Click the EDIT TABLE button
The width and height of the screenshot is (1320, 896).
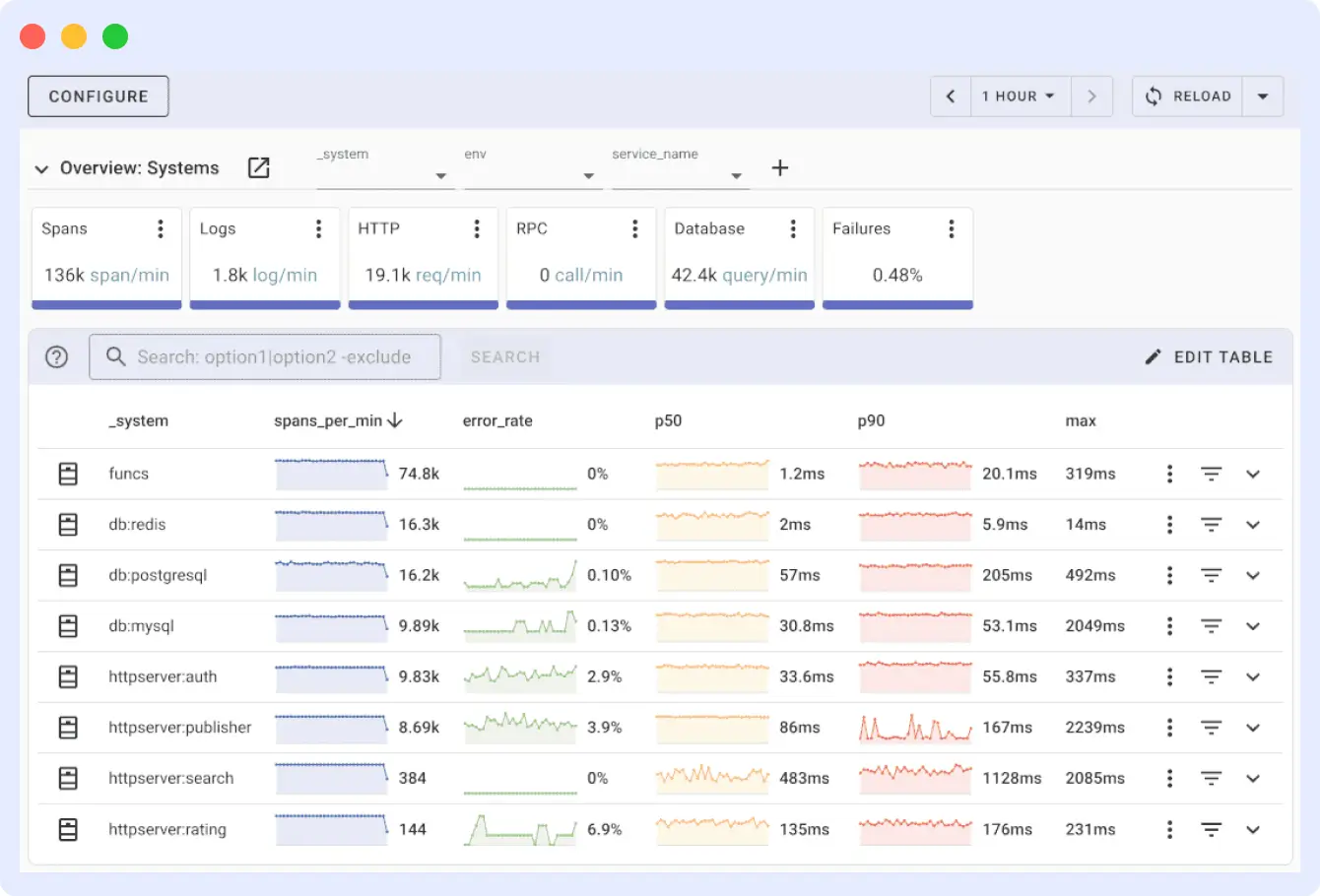[1209, 357]
